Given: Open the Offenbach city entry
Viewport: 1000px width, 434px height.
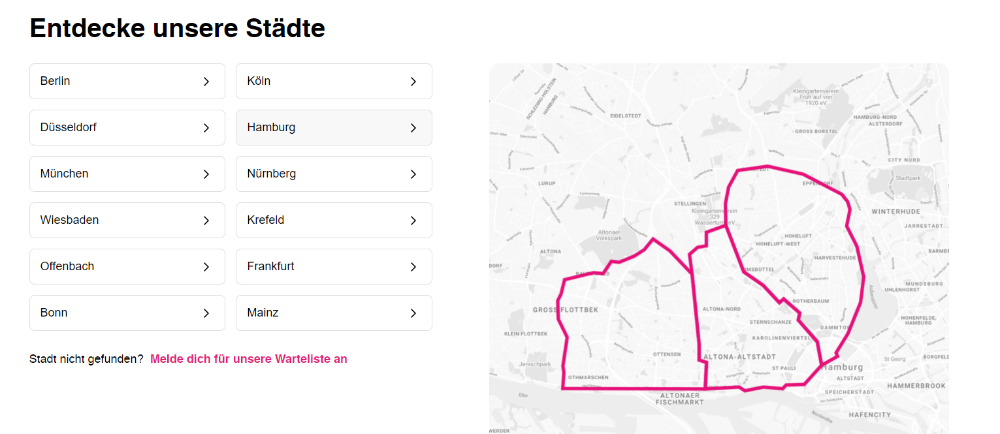Looking at the screenshot, I should point(127,266).
